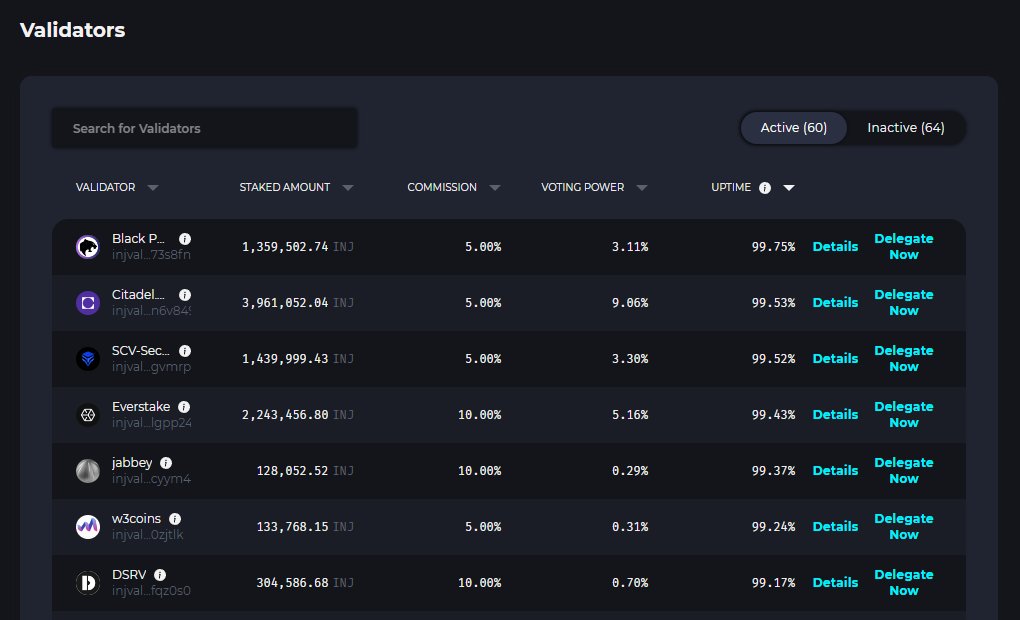Click the w3coins validator name
The image size is (1020, 620).
coord(136,519)
